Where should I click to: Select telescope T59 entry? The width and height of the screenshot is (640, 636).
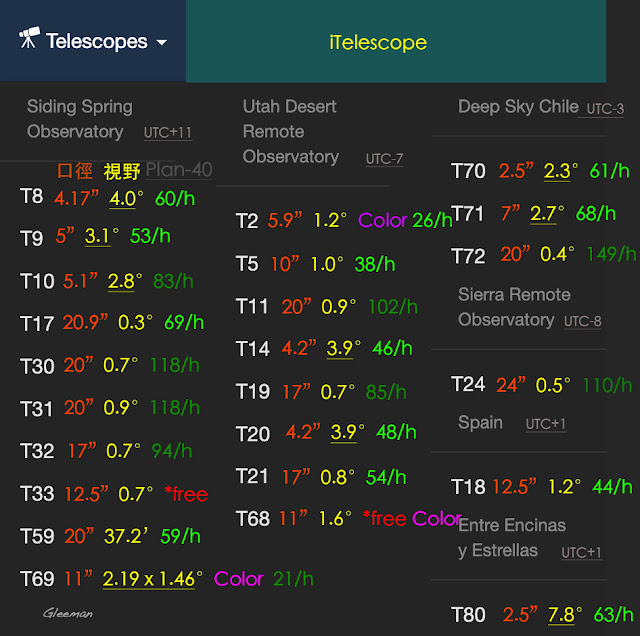click(37, 536)
